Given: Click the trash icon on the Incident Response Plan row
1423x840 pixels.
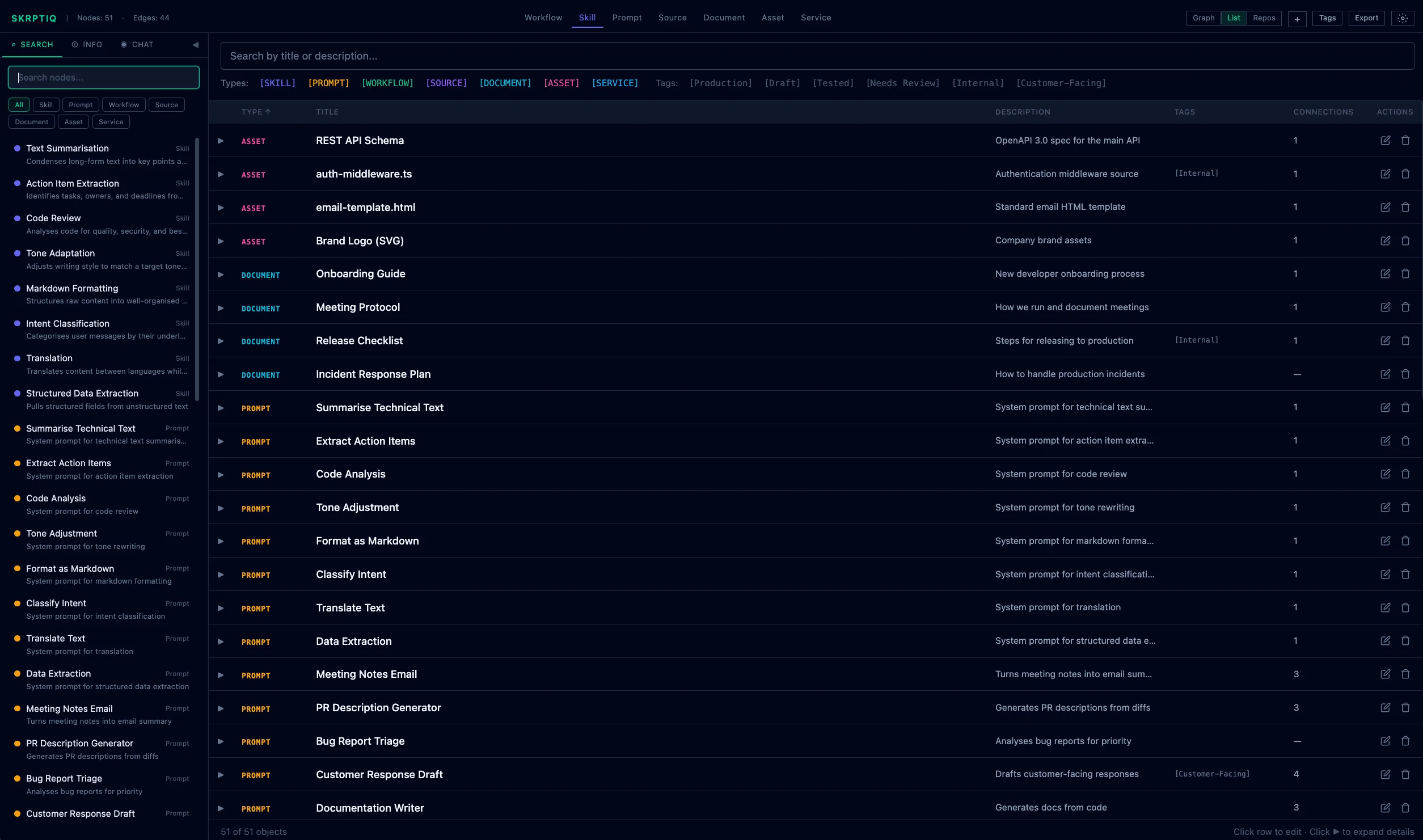Looking at the screenshot, I should pos(1405,374).
